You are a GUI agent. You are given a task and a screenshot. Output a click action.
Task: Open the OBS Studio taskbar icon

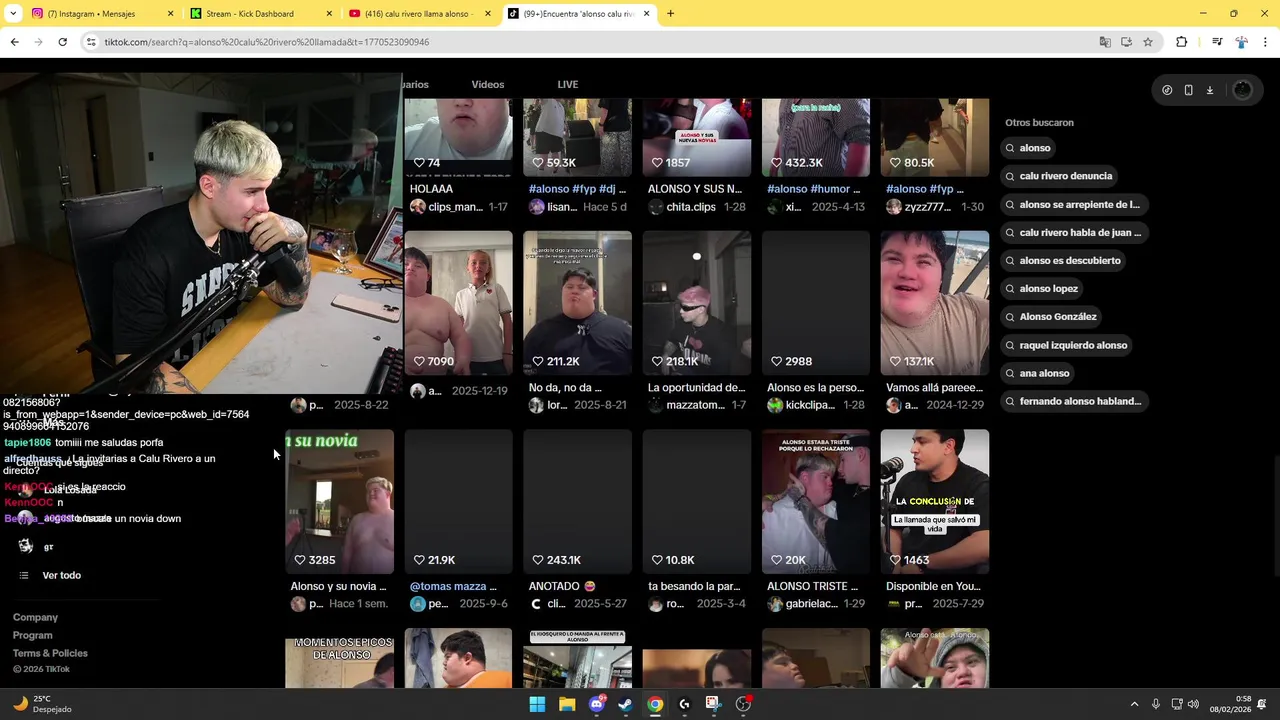743,704
